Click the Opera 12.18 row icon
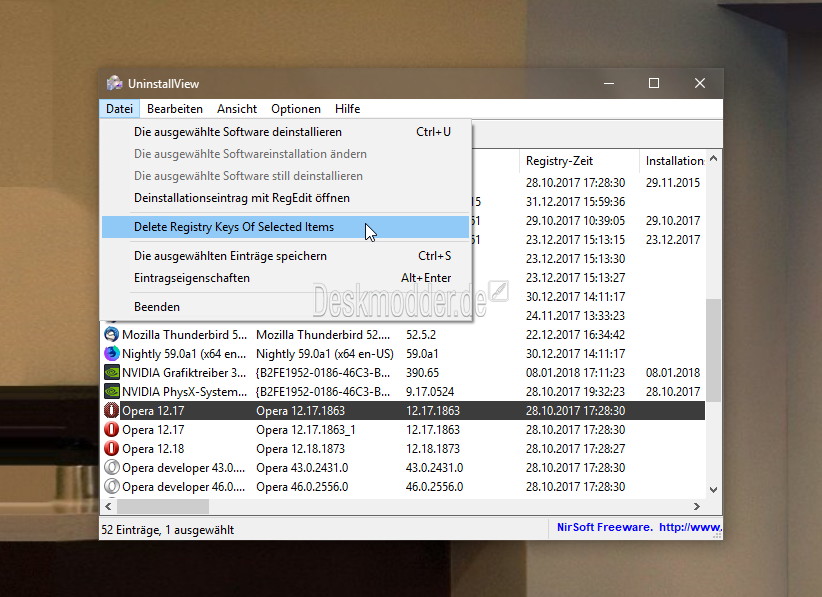This screenshot has height=597, width=822. point(111,449)
